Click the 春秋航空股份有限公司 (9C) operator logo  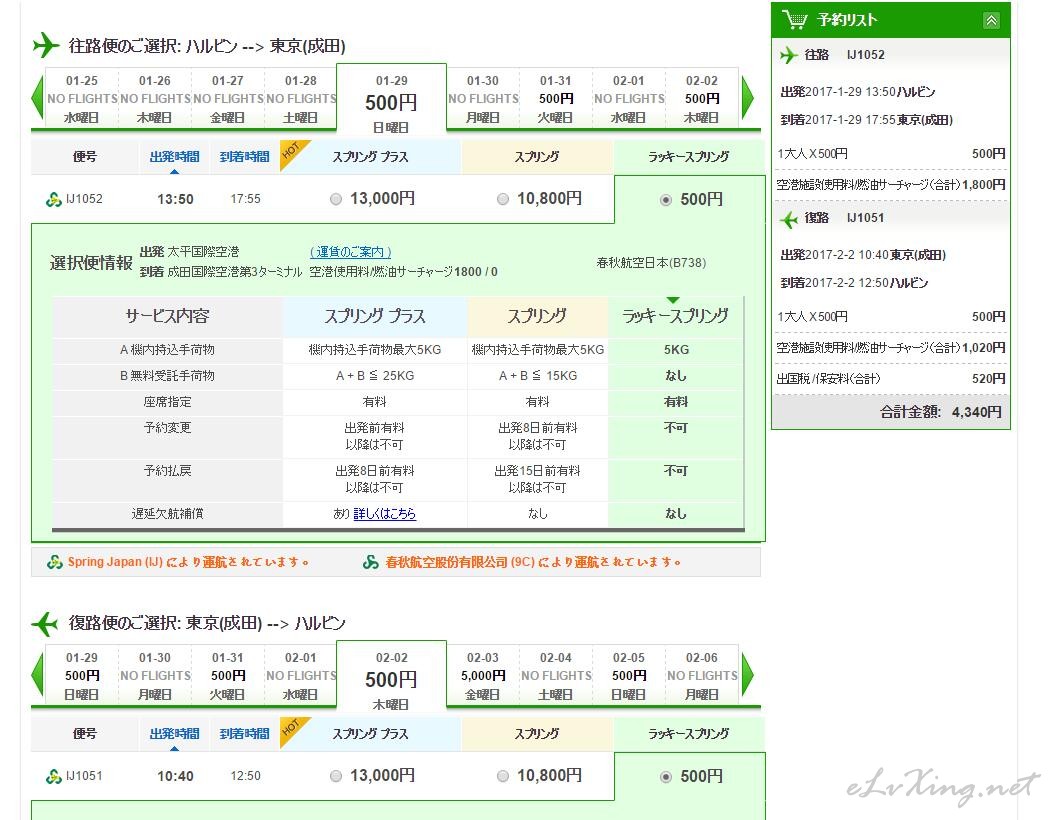pyautogui.click(x=371, y=563)
